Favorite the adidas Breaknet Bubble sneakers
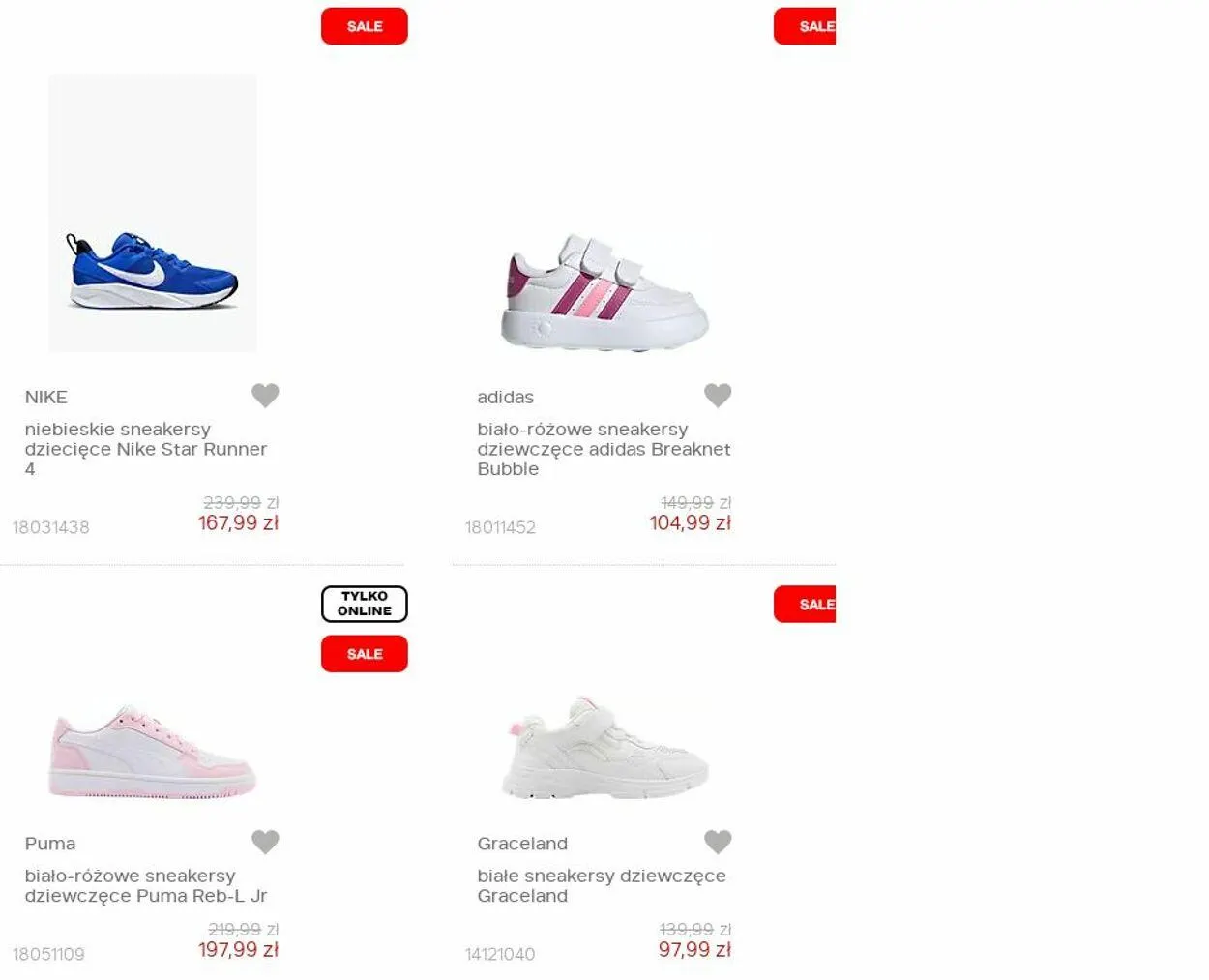The width and height of the screenshot is (1209, 980). [718, 395]
